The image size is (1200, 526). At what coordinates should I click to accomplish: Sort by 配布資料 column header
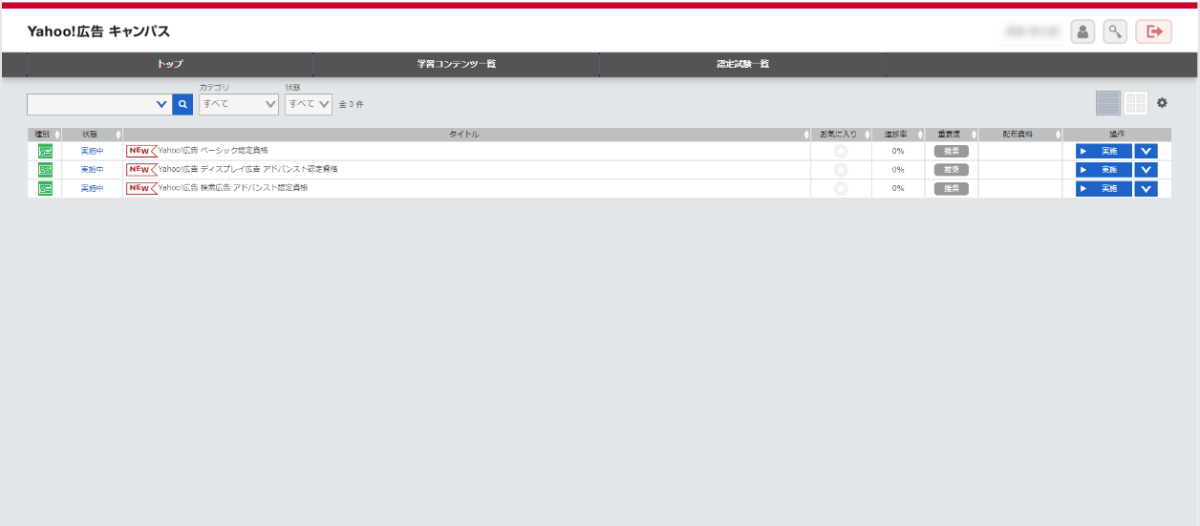(1020, 134)
